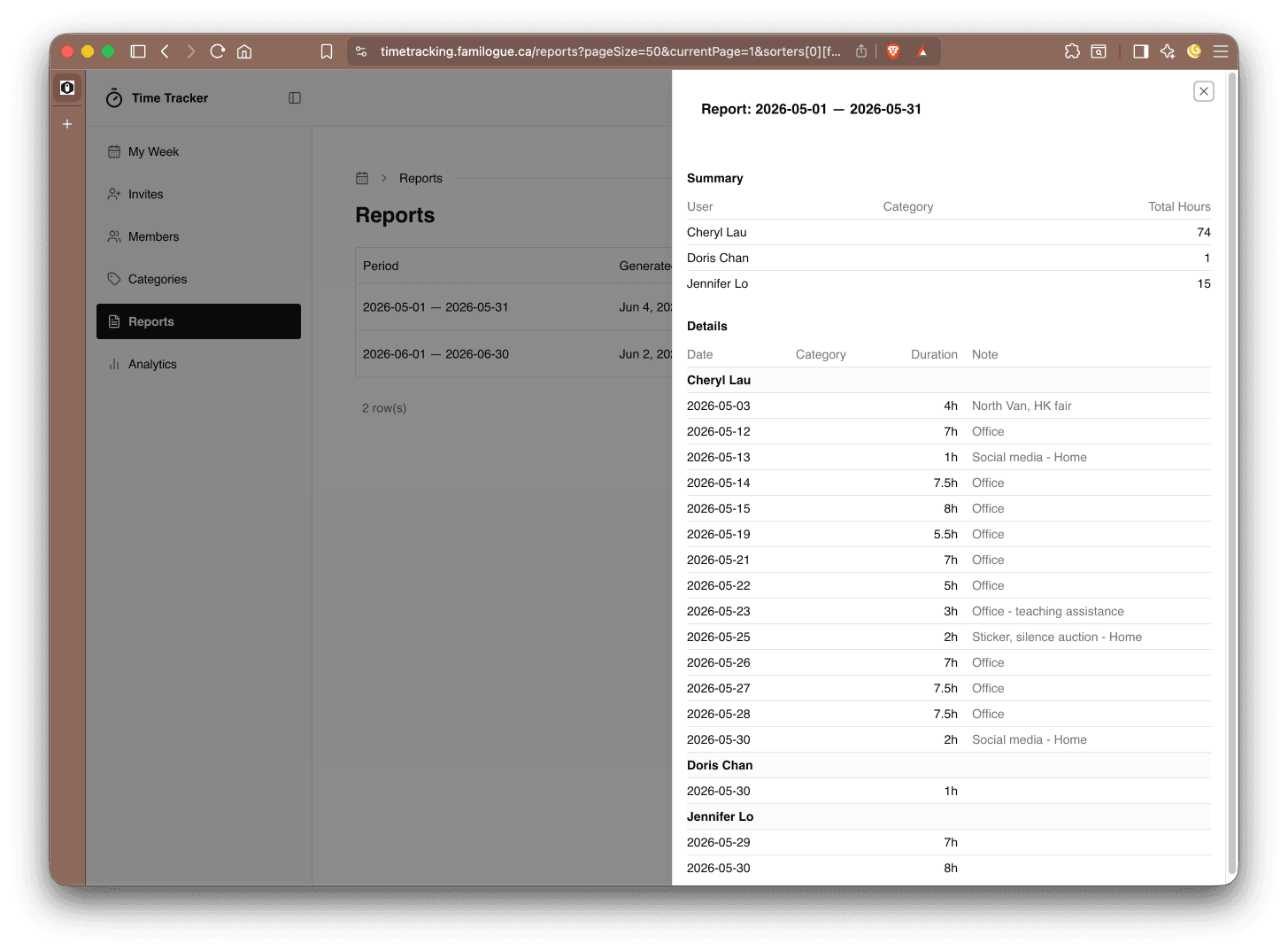Click the Cheryl Lau group header in Details
The image size is (1288, 951).
pyautogui.click(x=949, y=380)
